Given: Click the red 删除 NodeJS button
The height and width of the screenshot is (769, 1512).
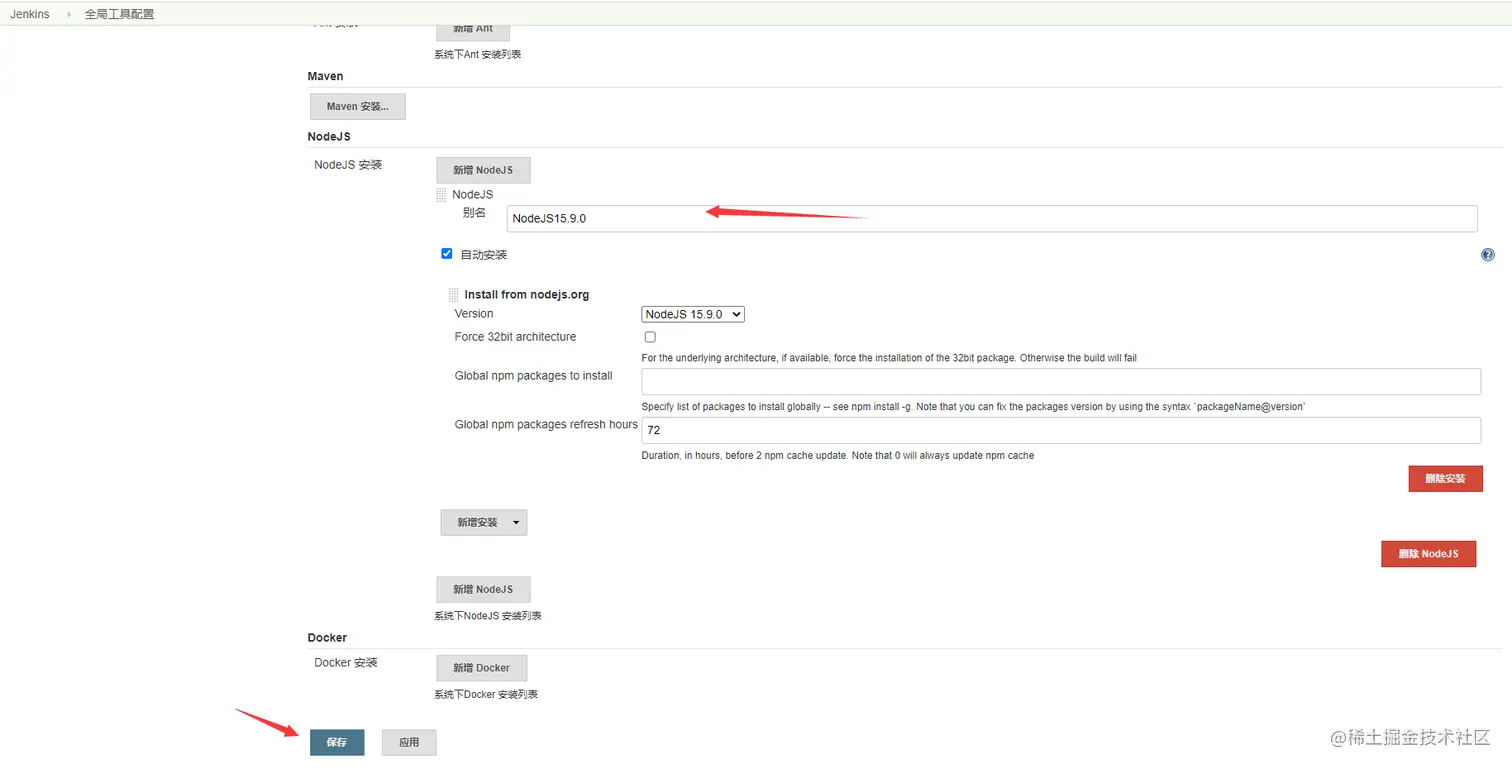Looking at the screenshot, I should click(1428, 554).
